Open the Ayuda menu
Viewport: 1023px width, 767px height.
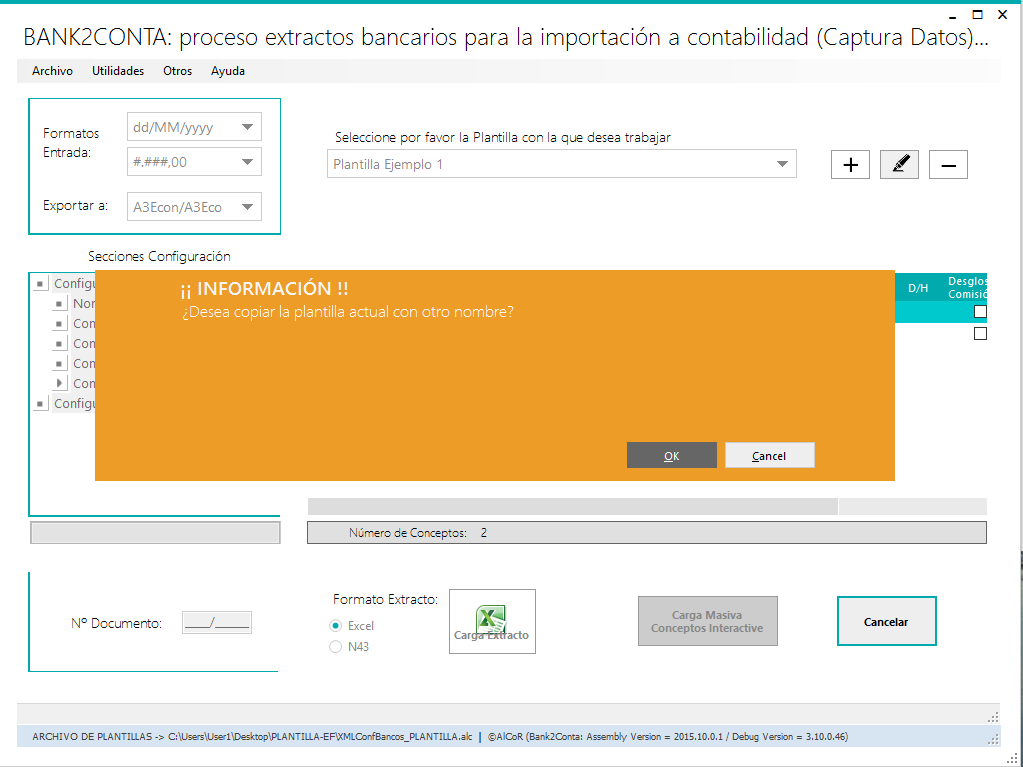click(228, 71)
